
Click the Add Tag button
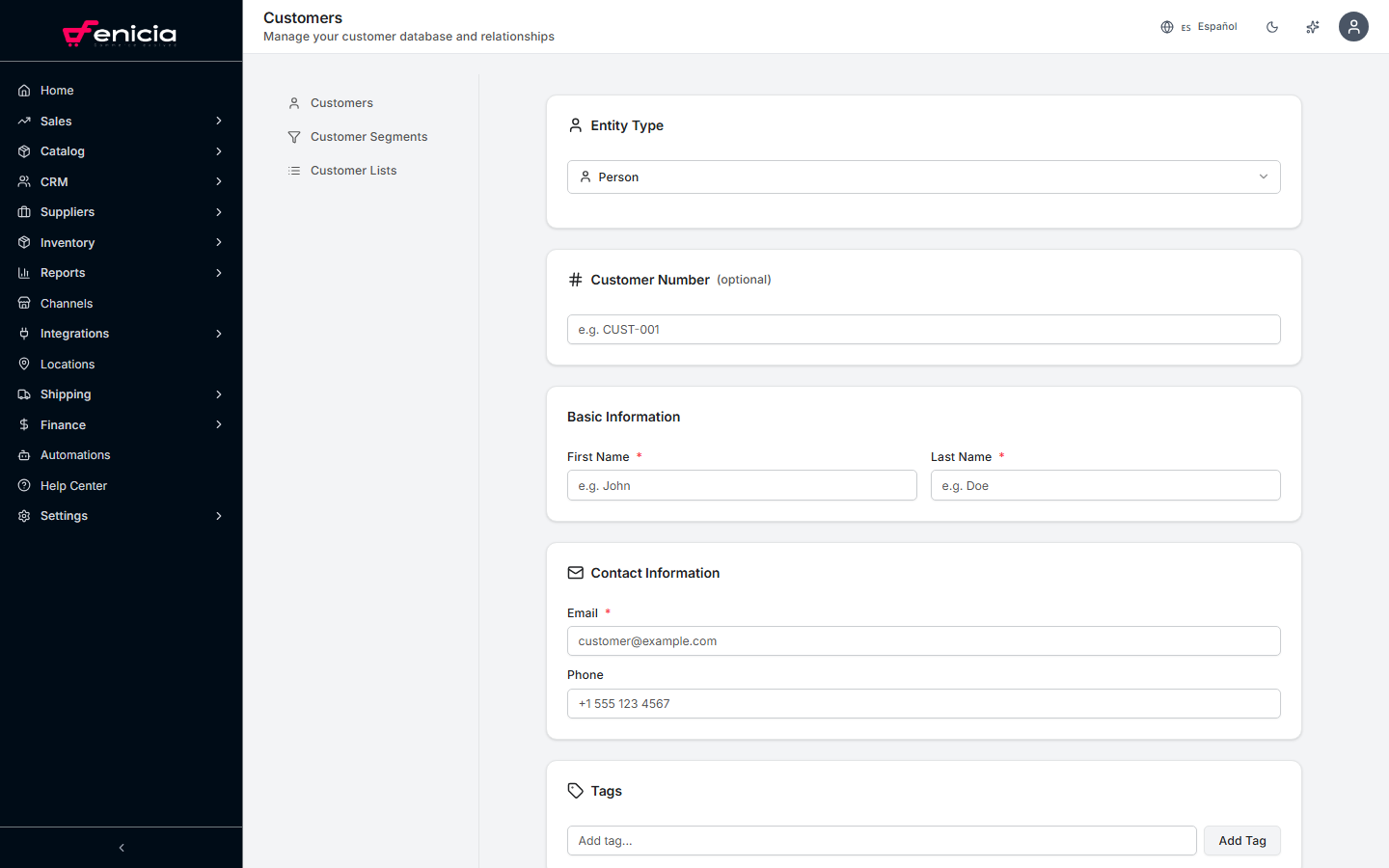(1241, 840)
